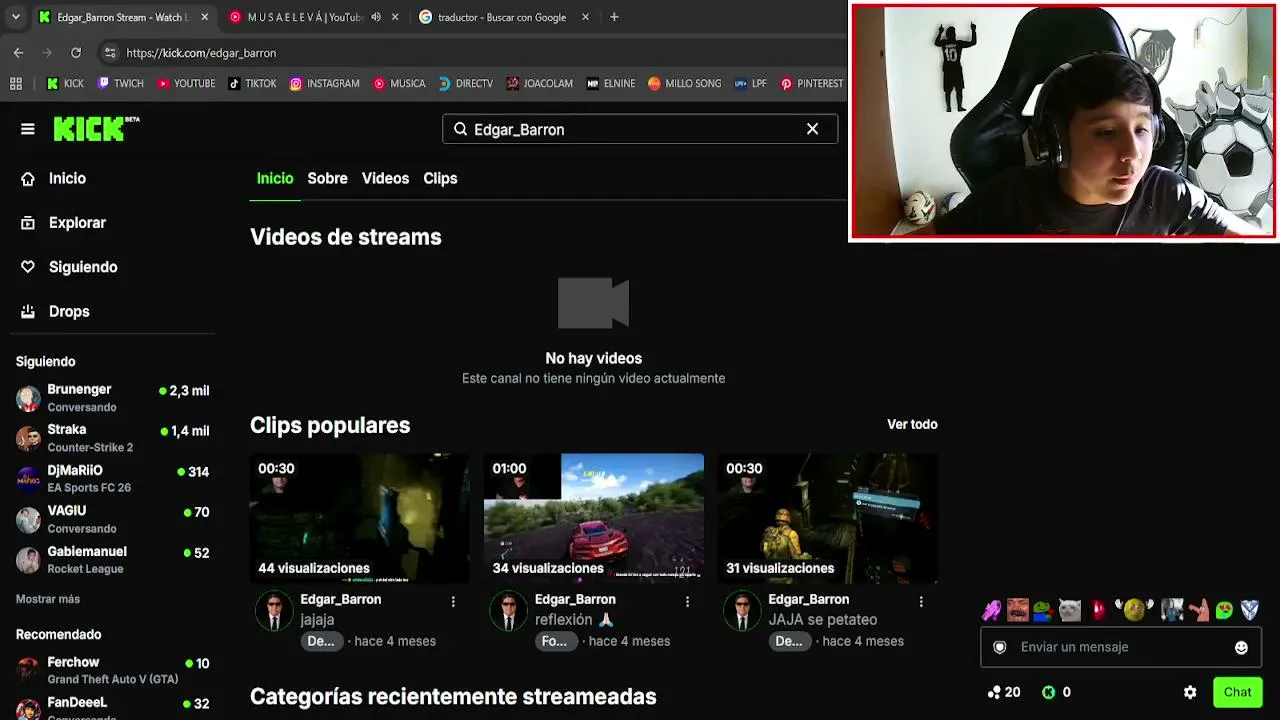Mute the YouTube tab audio
The width and height of the screenshot is (1280, 720).
376,17
